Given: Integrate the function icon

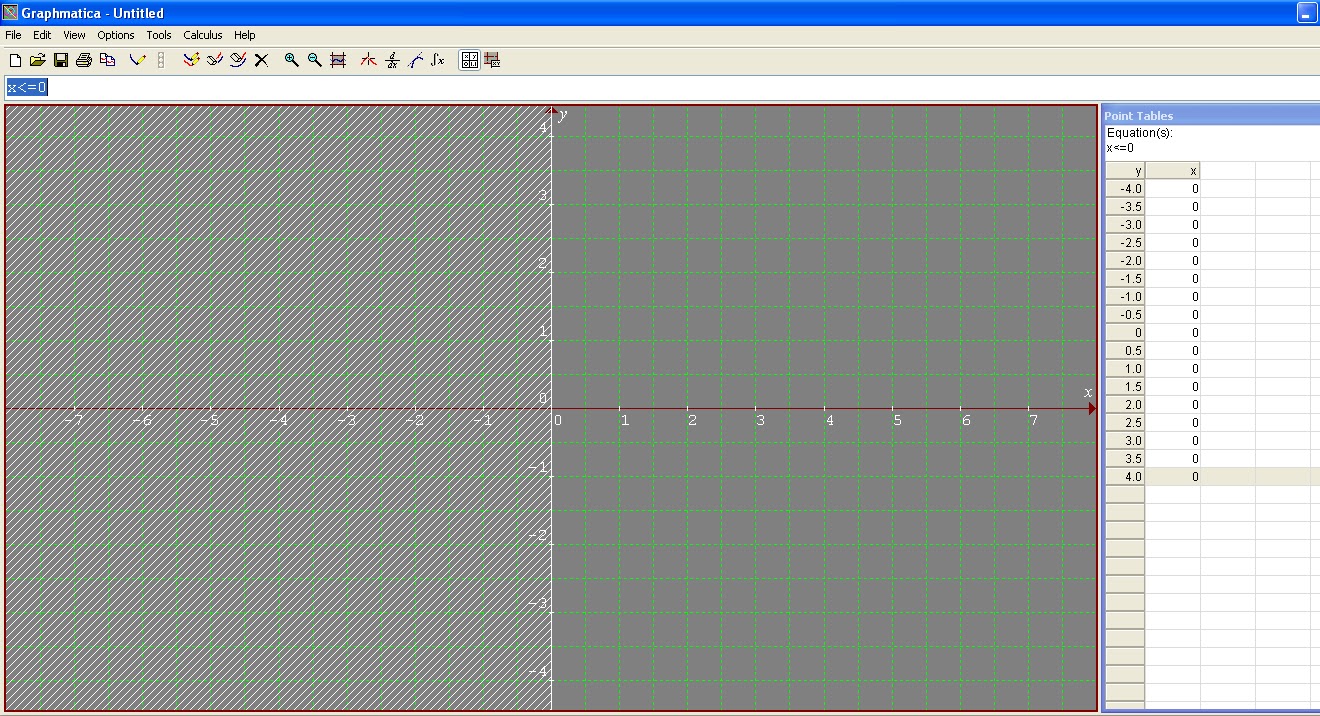Looking at the screenshot, I should pyautogui.click(x=438, y=60).
